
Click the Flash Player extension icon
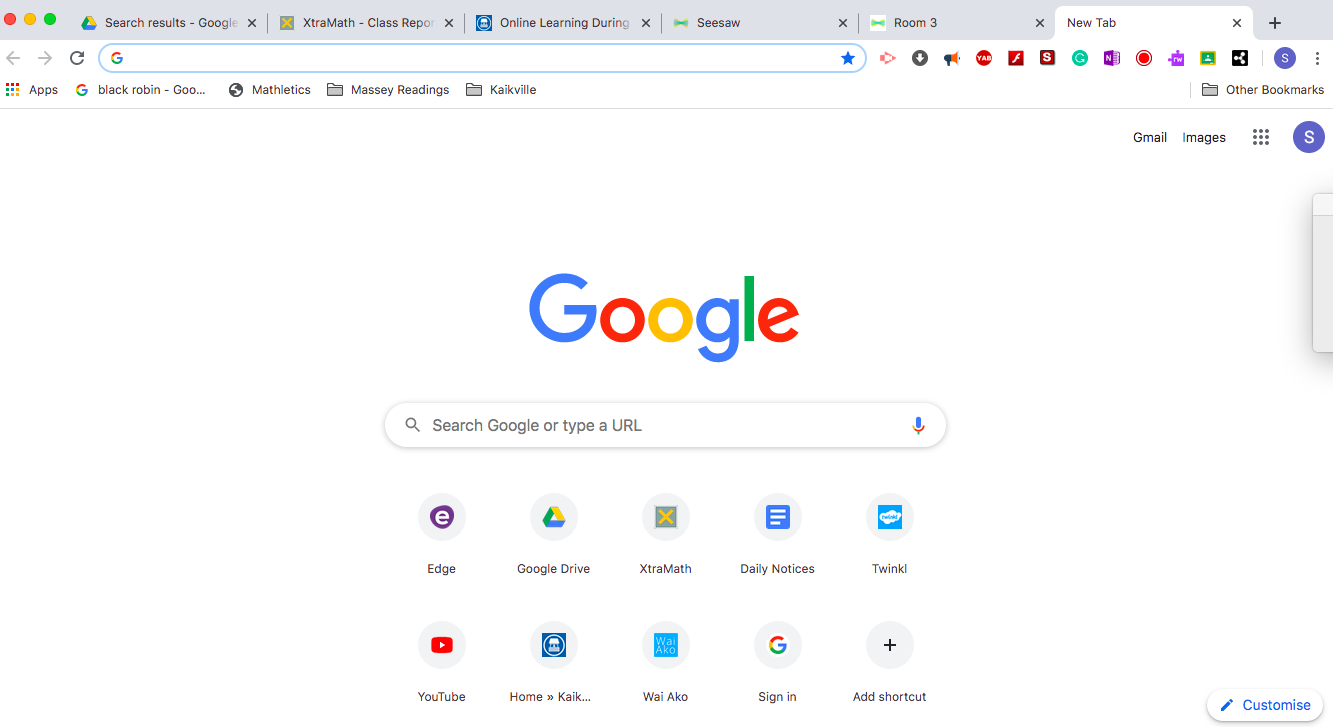pyautogui.click(x=1016, y=58)
